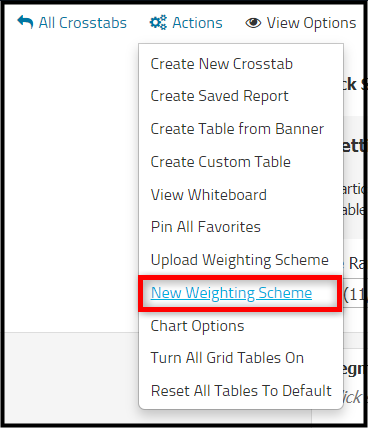Select Reset All Tables To Default
This screenshot has height=428, width=368.
point(241,391)
